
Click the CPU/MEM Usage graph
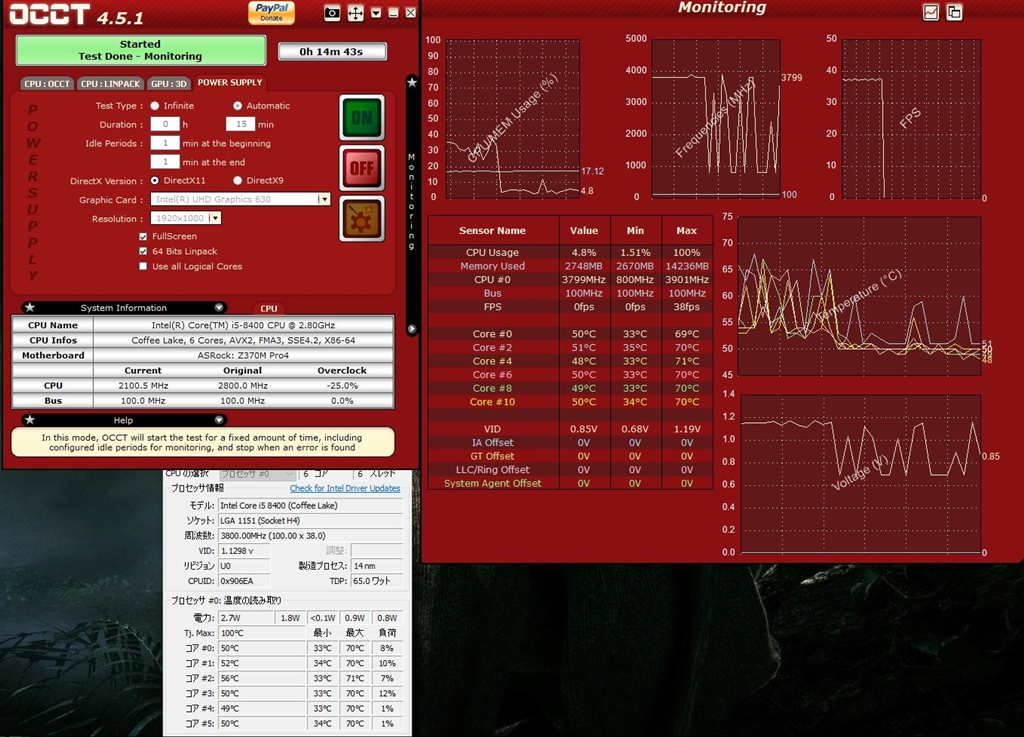(x=513, y=119)
